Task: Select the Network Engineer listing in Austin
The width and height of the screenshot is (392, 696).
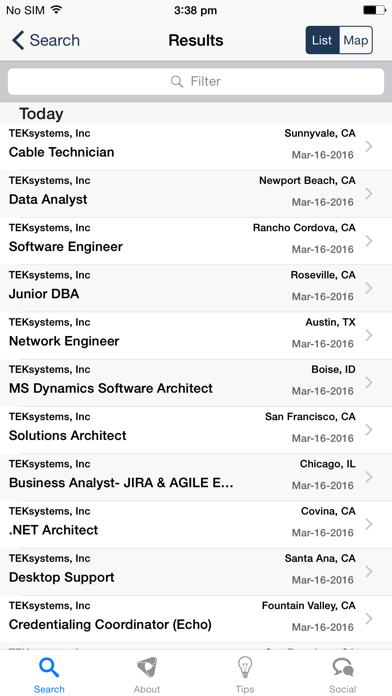Action: (x=196, y=336)
